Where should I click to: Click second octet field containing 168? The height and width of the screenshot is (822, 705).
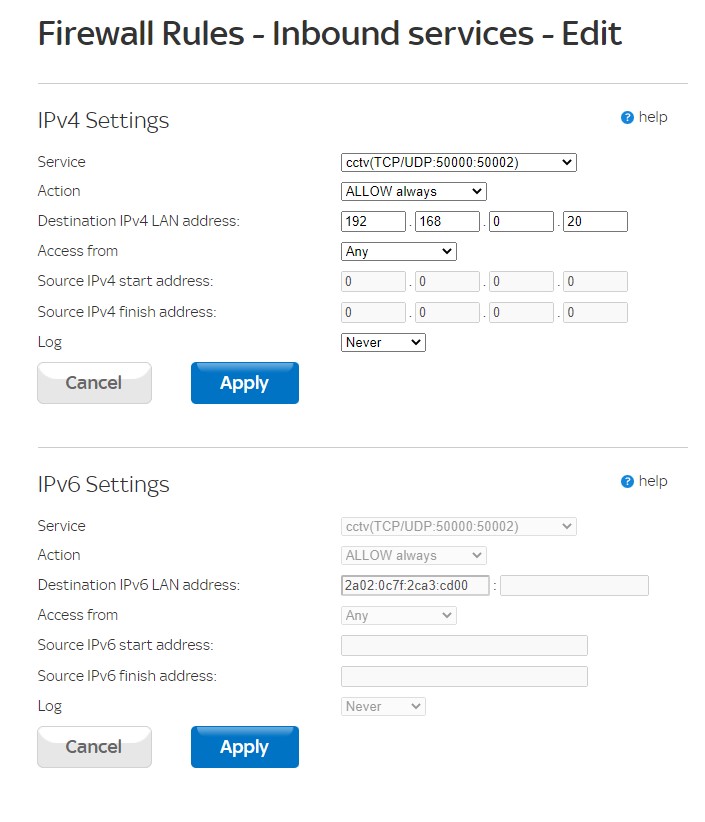(x=447, y=222)
